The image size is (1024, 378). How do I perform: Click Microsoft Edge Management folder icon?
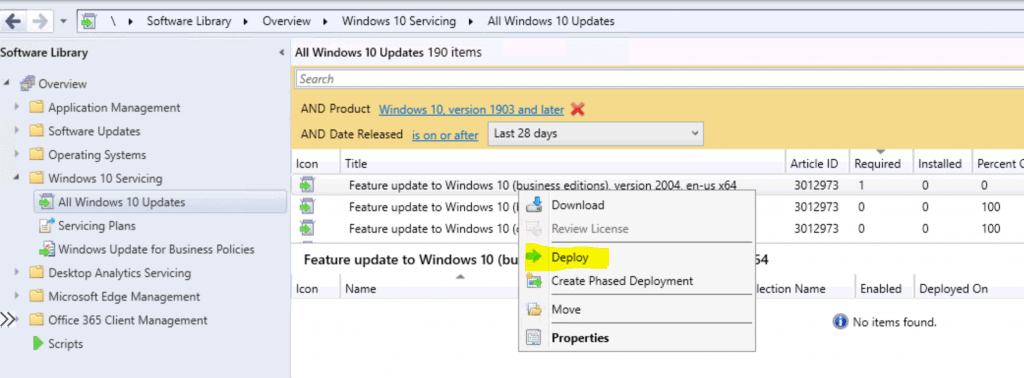tap(37, 296)
